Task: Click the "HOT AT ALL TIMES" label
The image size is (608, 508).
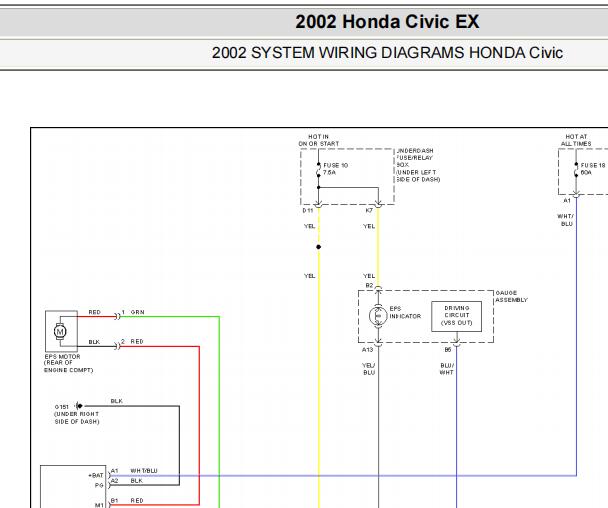Action: 576,140
